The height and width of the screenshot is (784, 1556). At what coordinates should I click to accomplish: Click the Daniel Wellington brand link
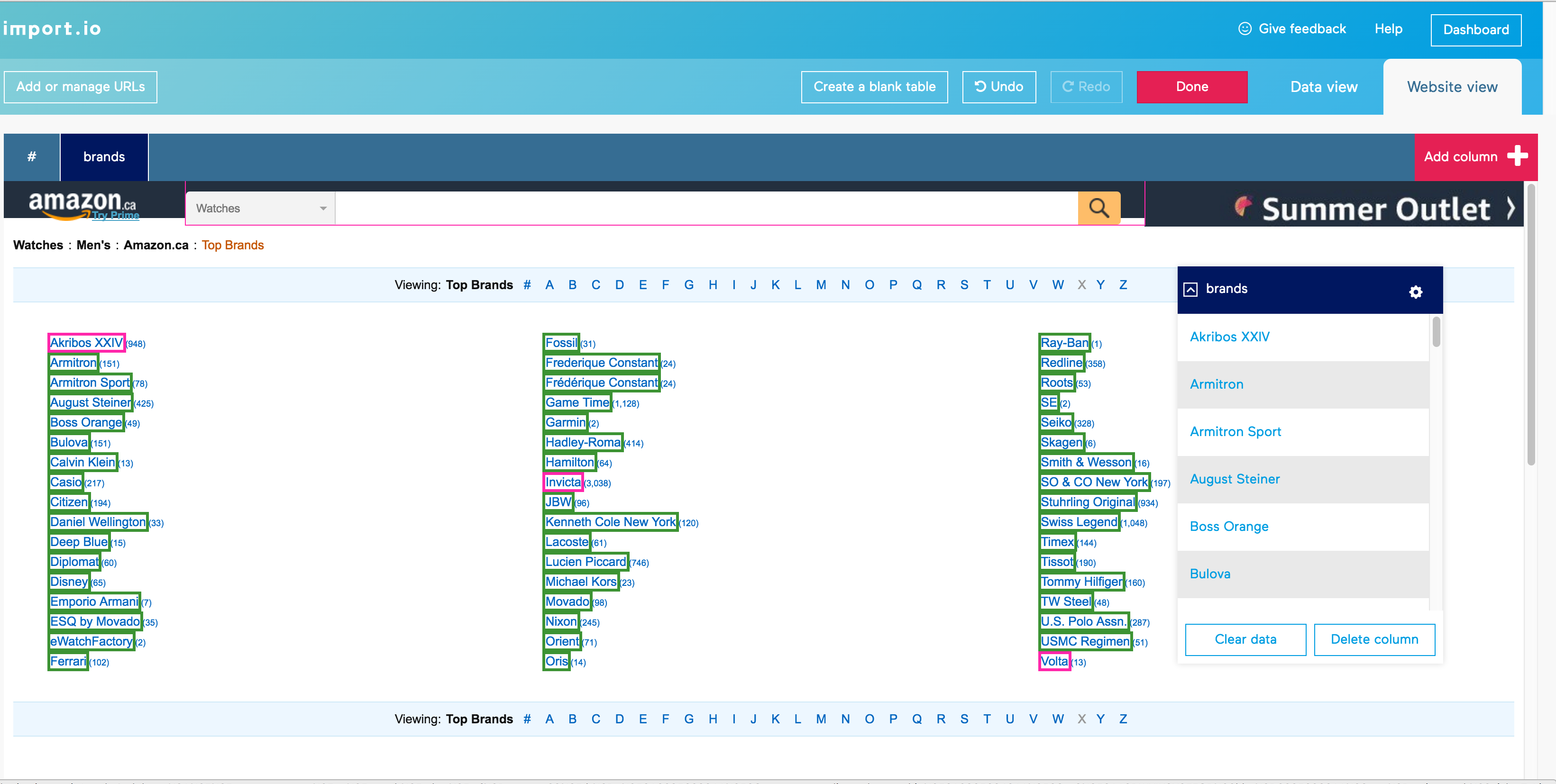98,522
